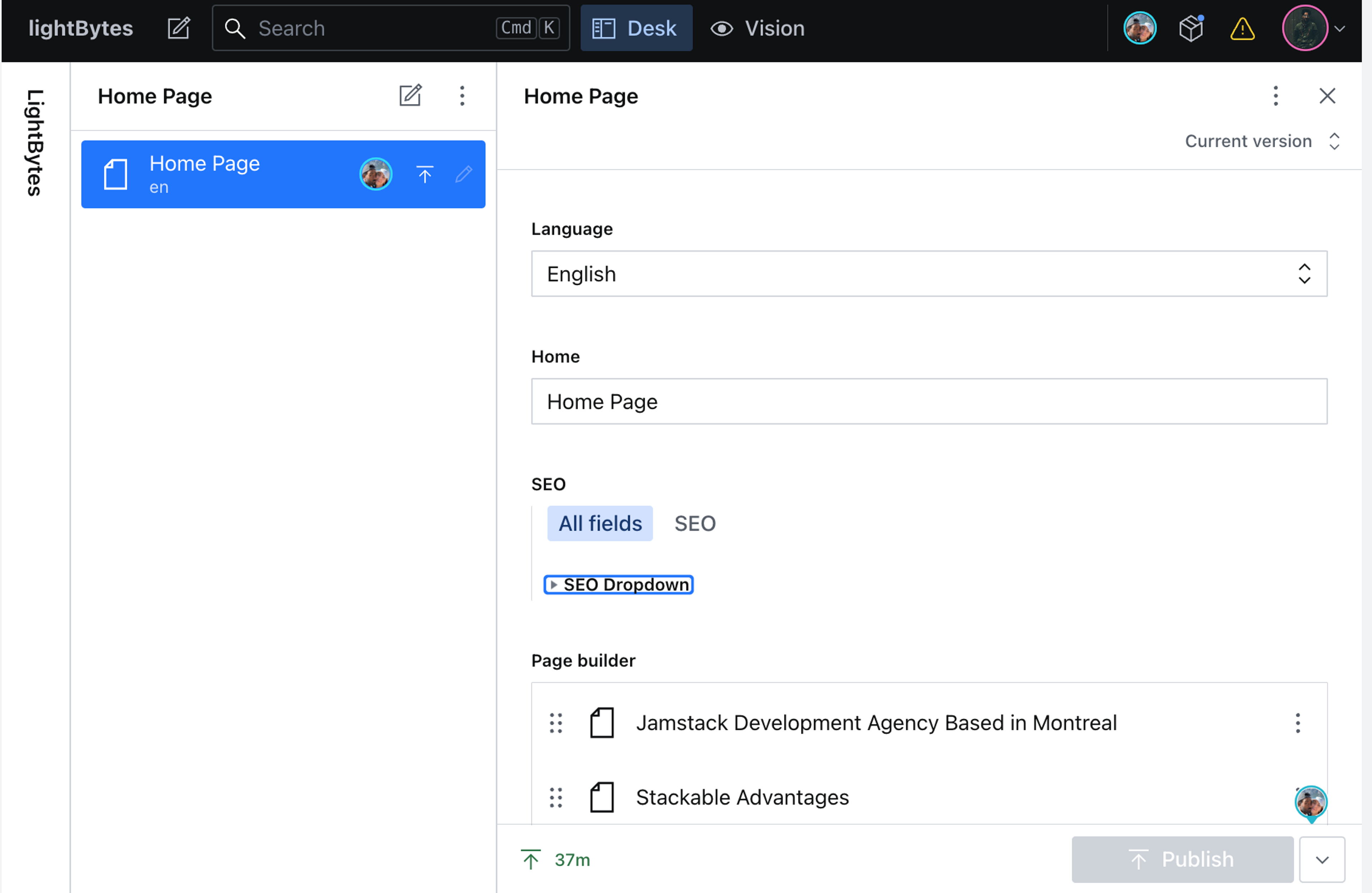This screenshot has height=893, width=1372.
Task: Click the compose icon in Home Page list pane
Action: pos(411,95)
